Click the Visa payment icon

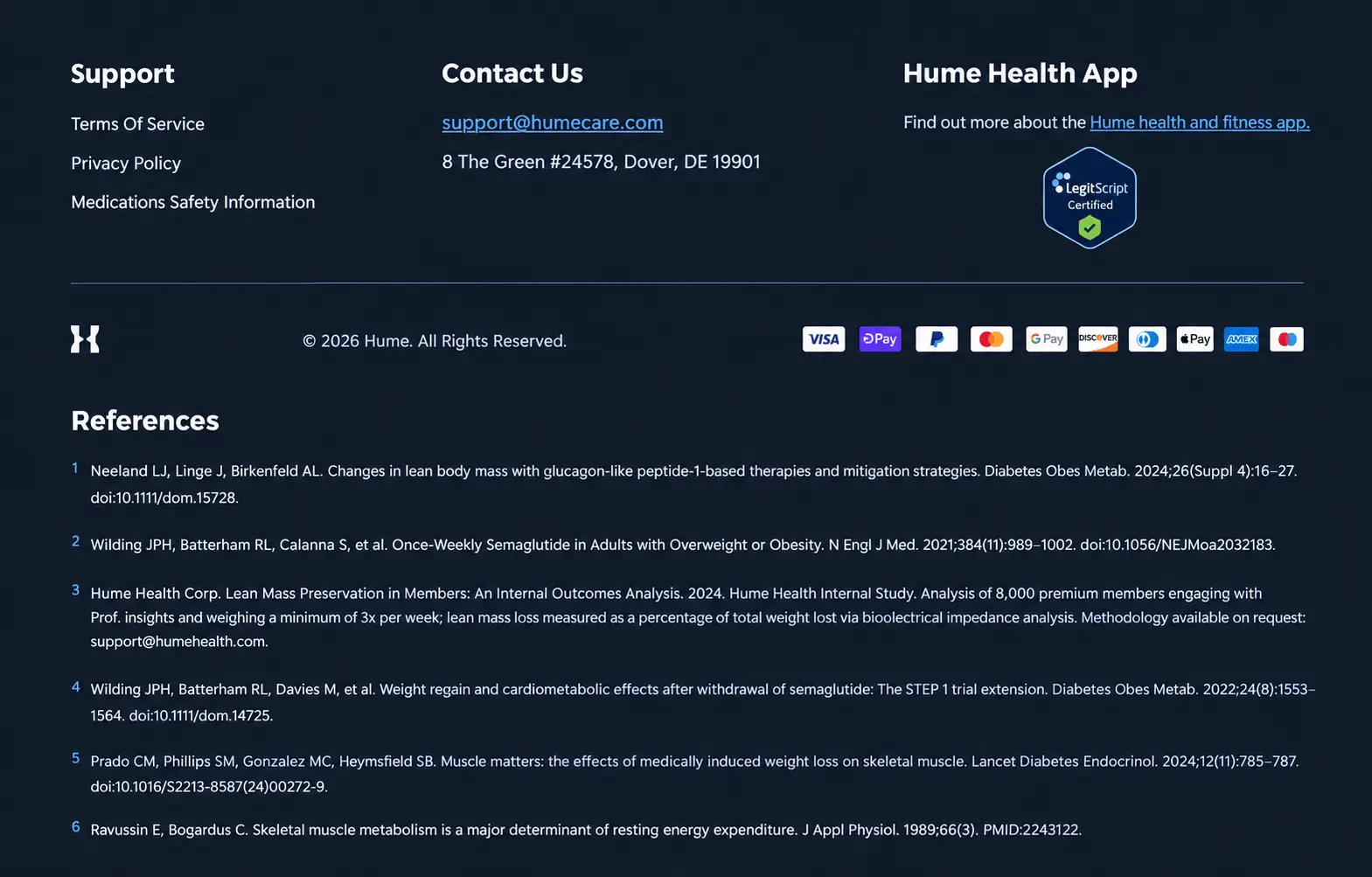click(824, 339)
